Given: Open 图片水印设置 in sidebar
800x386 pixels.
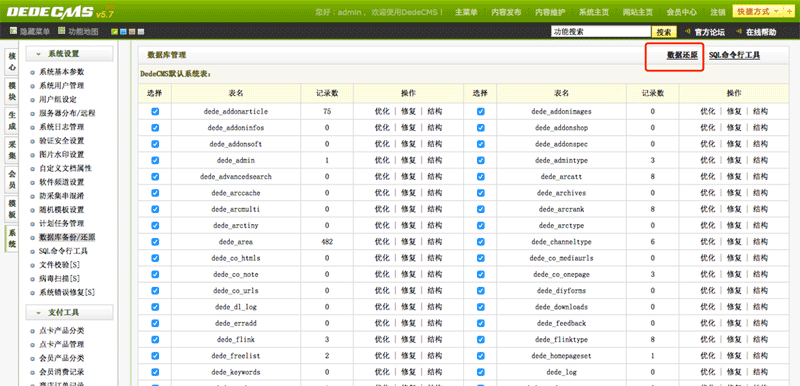Looking at the screenshot, I should pos(61,155).
